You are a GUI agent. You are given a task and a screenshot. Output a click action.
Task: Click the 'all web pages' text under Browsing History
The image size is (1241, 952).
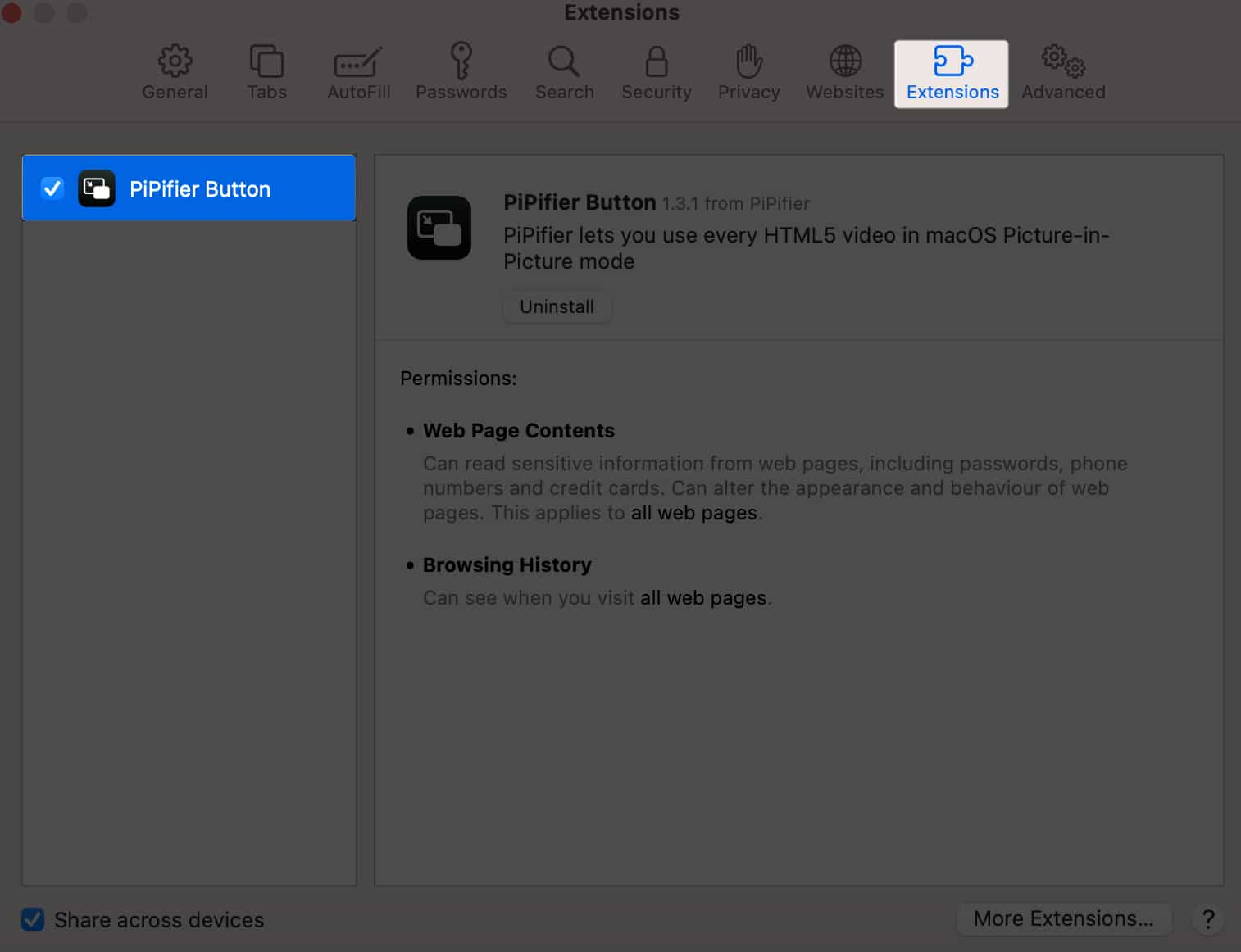click(703, 598)
